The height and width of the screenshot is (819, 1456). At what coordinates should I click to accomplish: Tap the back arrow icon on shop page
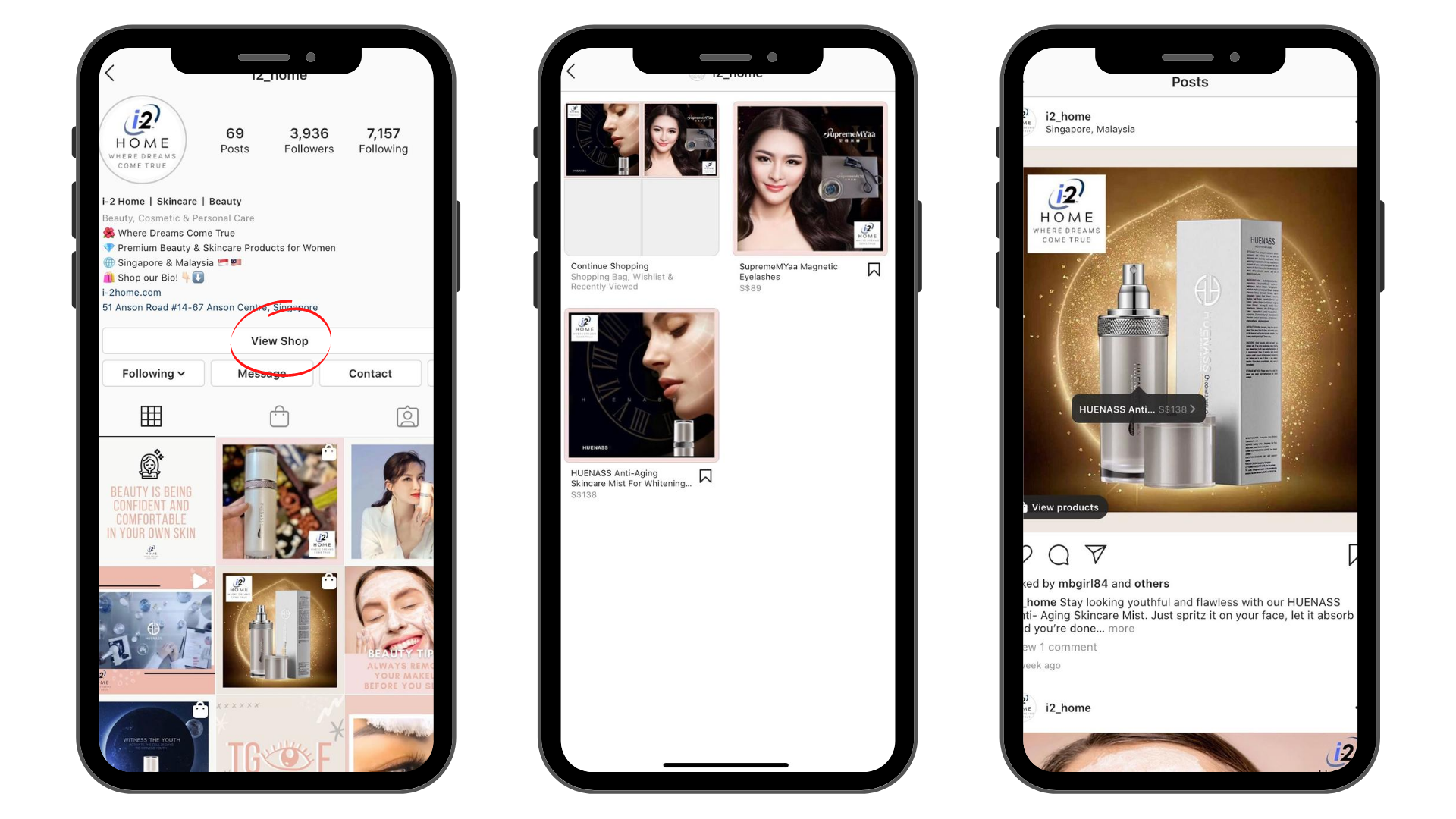click(572, 71)
